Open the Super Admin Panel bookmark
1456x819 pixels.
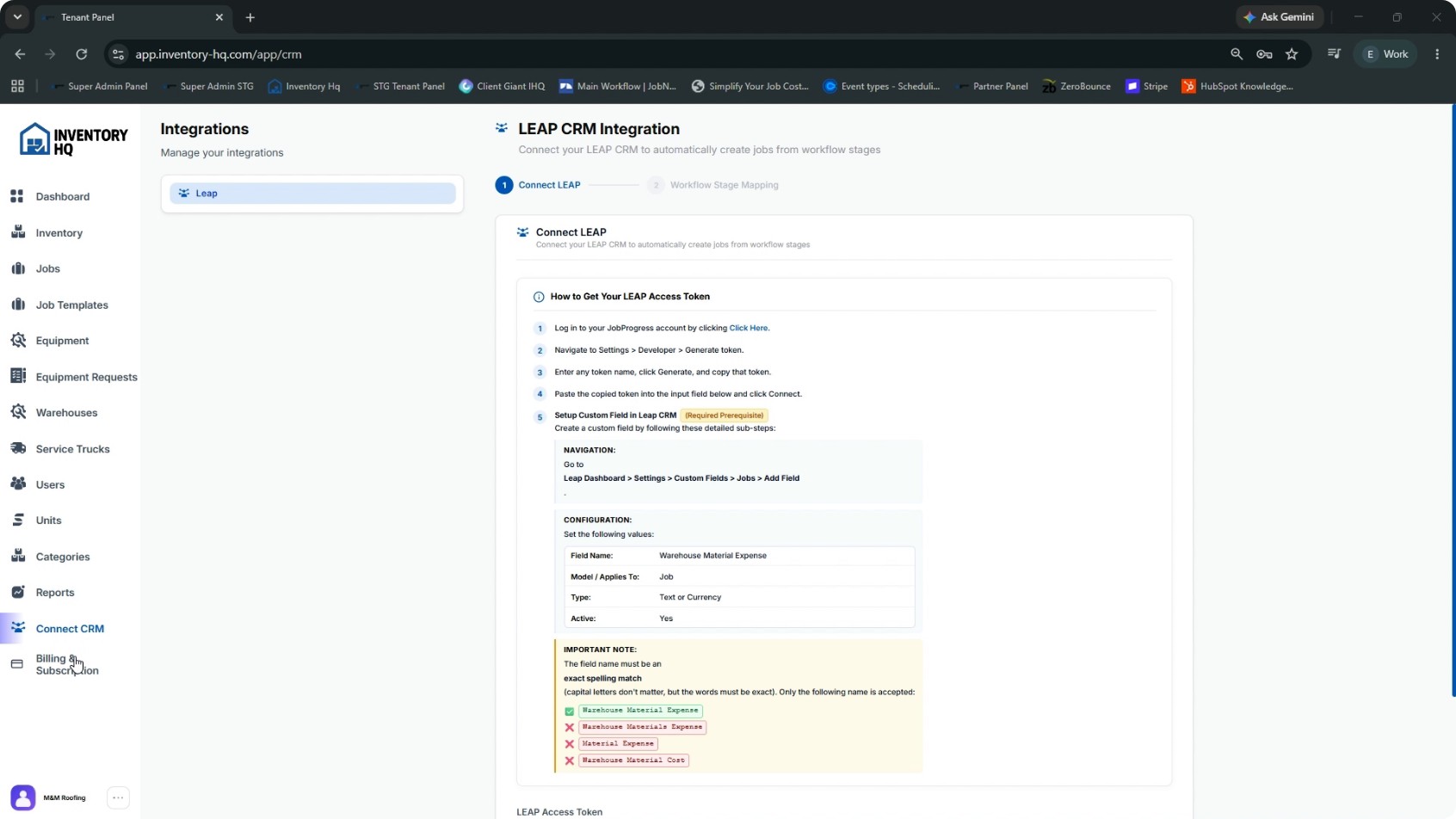pyautogui.click(x=100, y=86)
